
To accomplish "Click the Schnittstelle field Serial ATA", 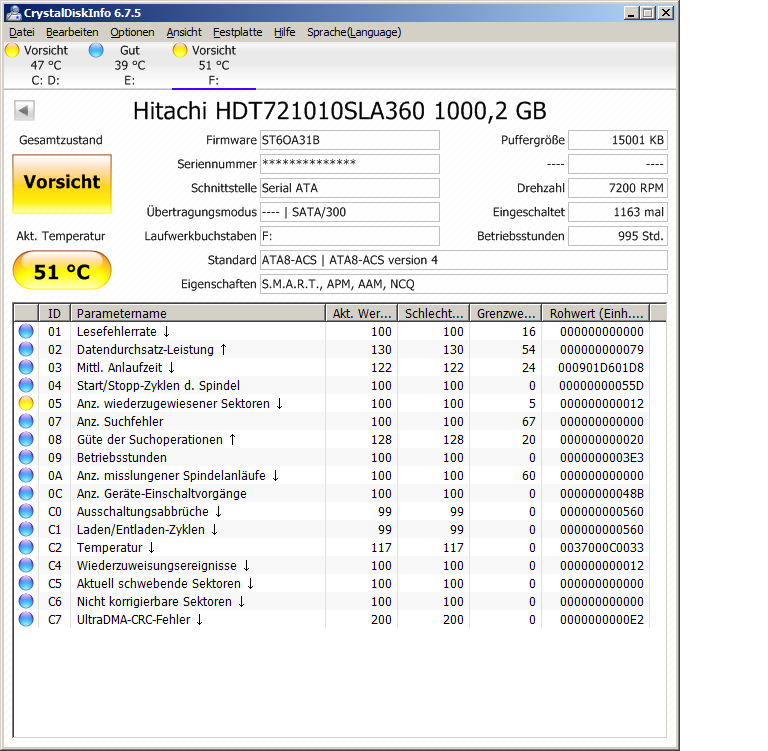I will click(x=350, y=188).
